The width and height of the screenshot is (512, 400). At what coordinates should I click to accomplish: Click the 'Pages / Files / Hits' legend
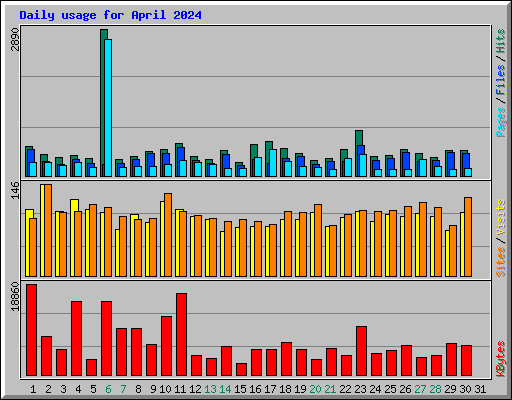pyautogui.click(x=500, y=83)
